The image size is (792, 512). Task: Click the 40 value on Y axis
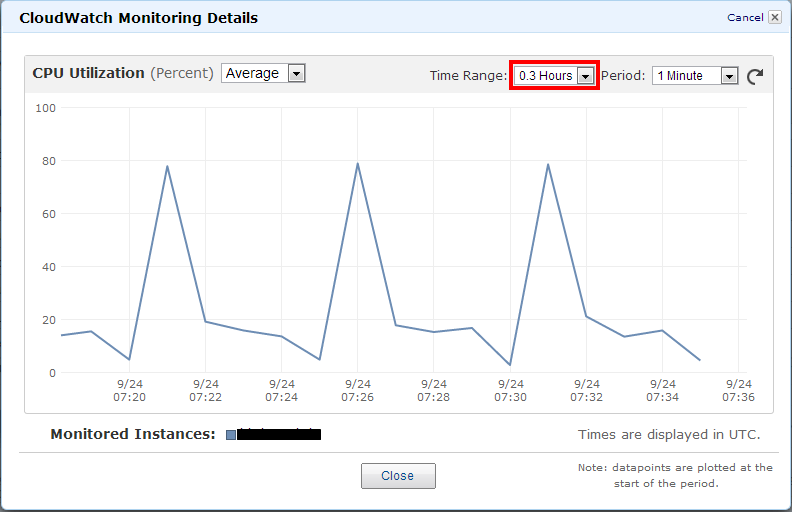click(49, 267)
